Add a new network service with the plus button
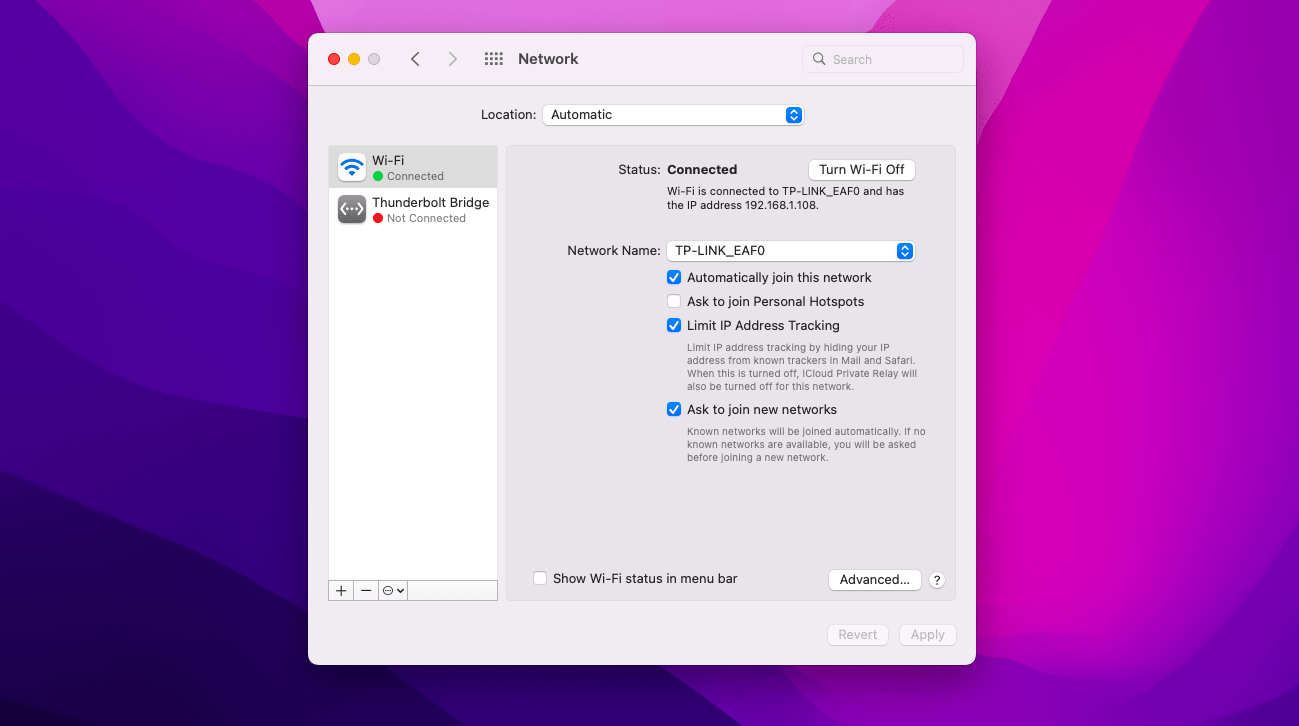1299x726 pixels. click(340, 590)
